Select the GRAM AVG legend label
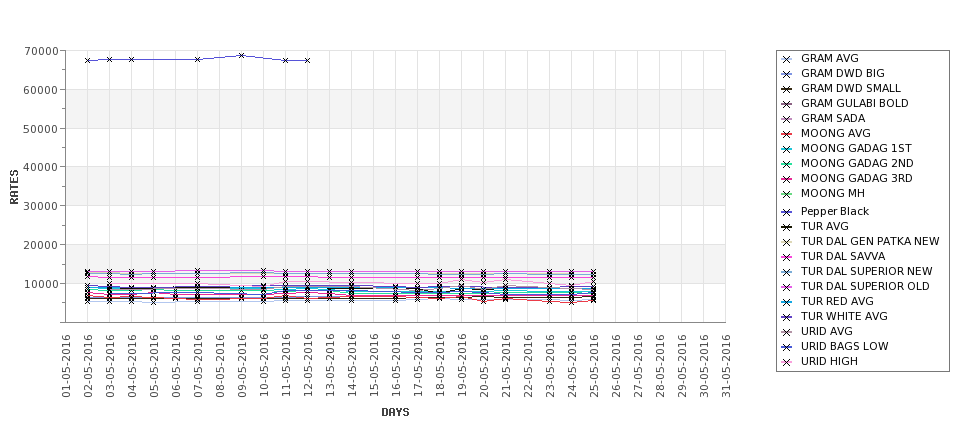 (x=829, y=58)
